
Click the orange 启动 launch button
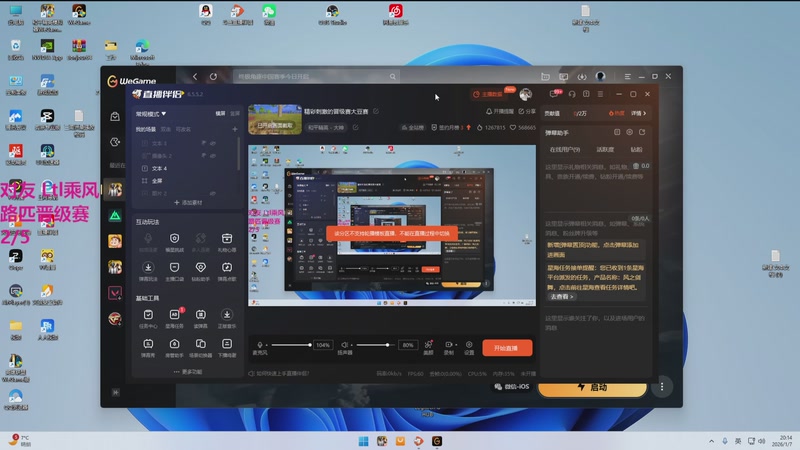pos(592,388)
